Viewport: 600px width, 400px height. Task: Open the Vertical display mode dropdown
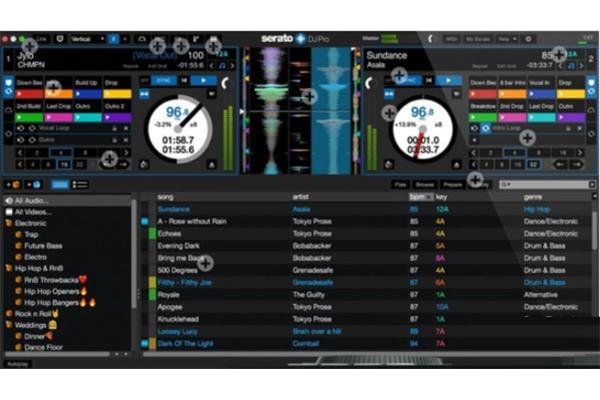click(88, 39)
